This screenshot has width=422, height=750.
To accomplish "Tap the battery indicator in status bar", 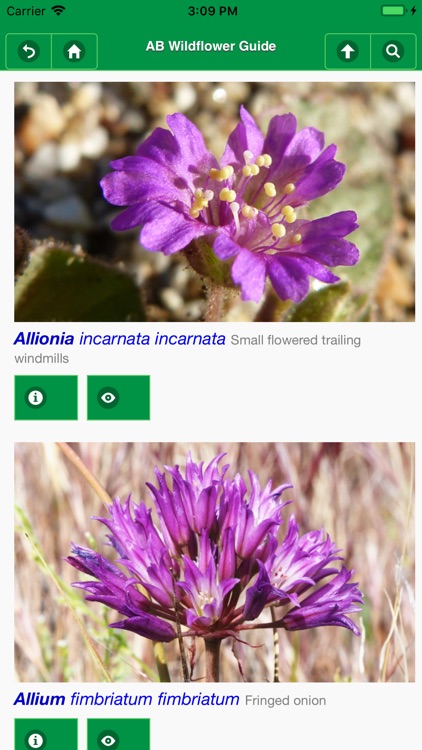I will coord(394,11).
